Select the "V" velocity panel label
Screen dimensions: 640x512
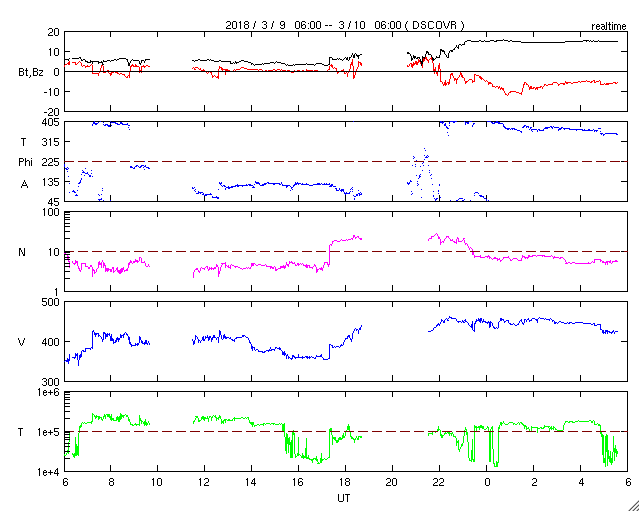click(22, 342)
